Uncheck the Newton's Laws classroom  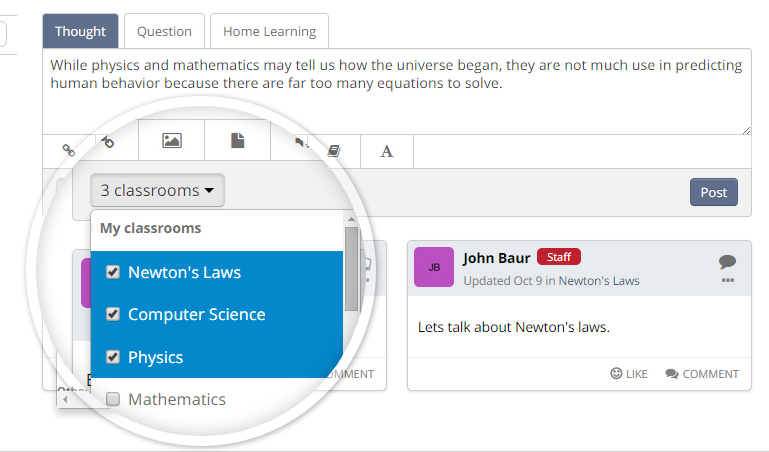click(113, 272)
